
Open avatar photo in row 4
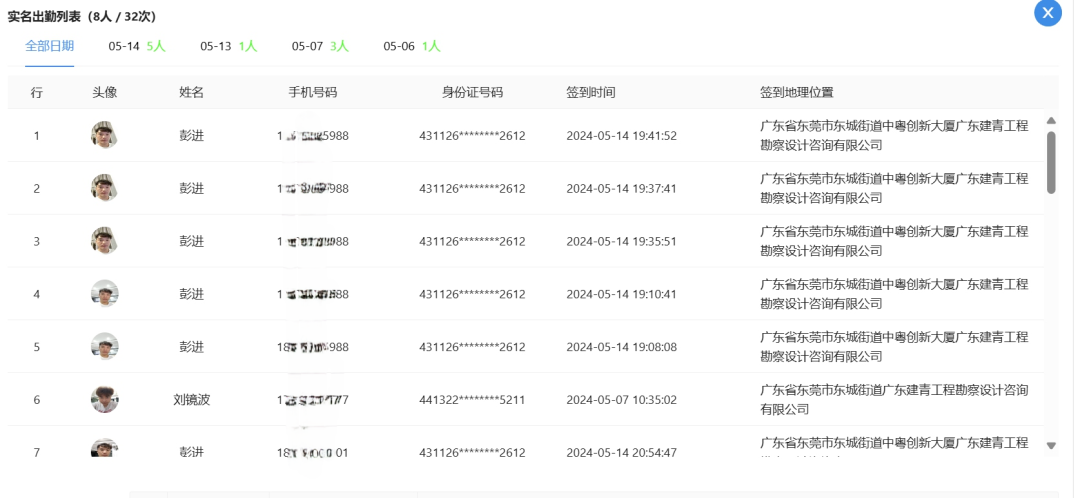105,293
